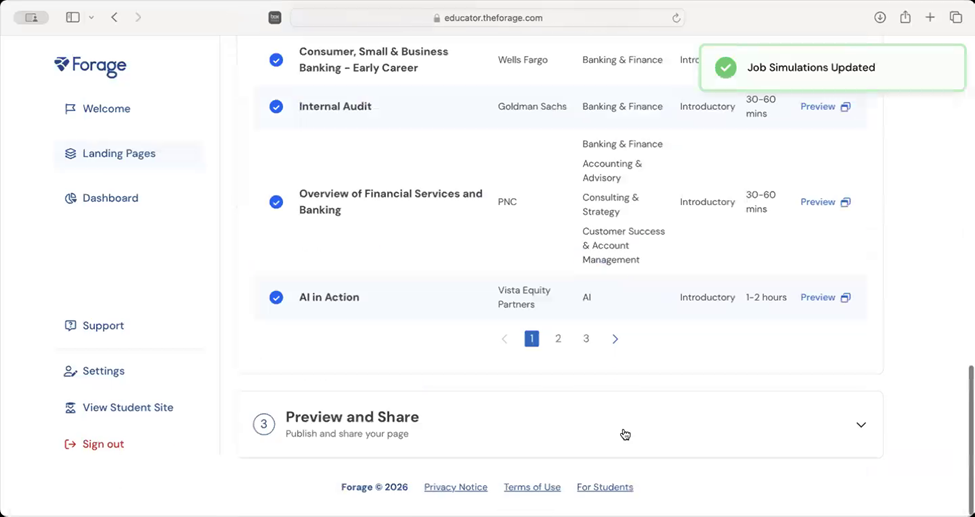Click the Dashboard pie chart icon

(x=70, y=198)
